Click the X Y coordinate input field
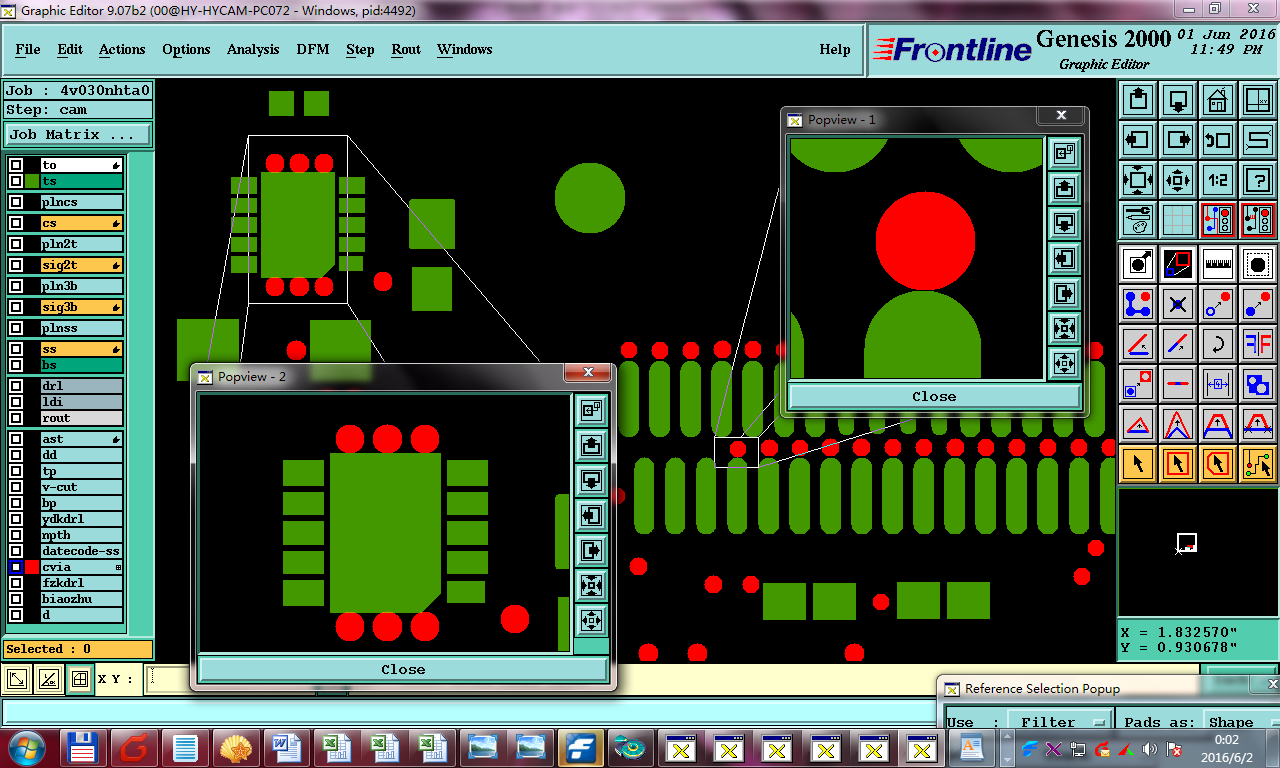The height and width of the screenshot is (768, 1280). click(168, 679)
